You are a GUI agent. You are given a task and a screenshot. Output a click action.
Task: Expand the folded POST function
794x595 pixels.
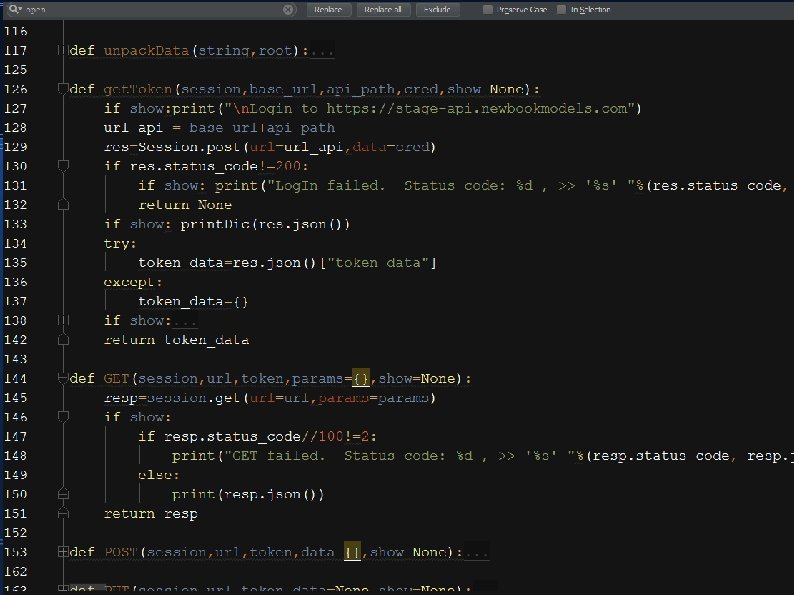63,551
